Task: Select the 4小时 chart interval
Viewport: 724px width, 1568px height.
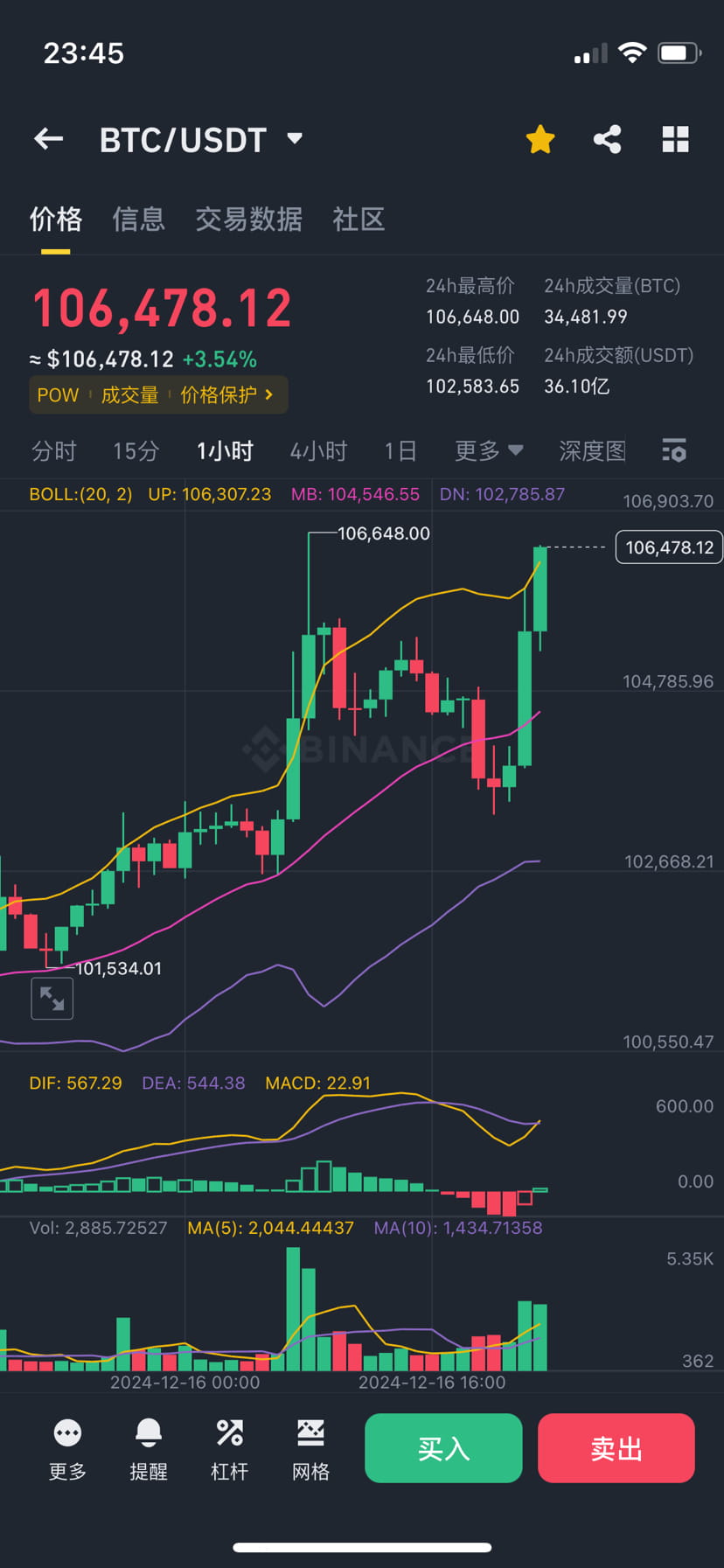Action: (319, 451)
